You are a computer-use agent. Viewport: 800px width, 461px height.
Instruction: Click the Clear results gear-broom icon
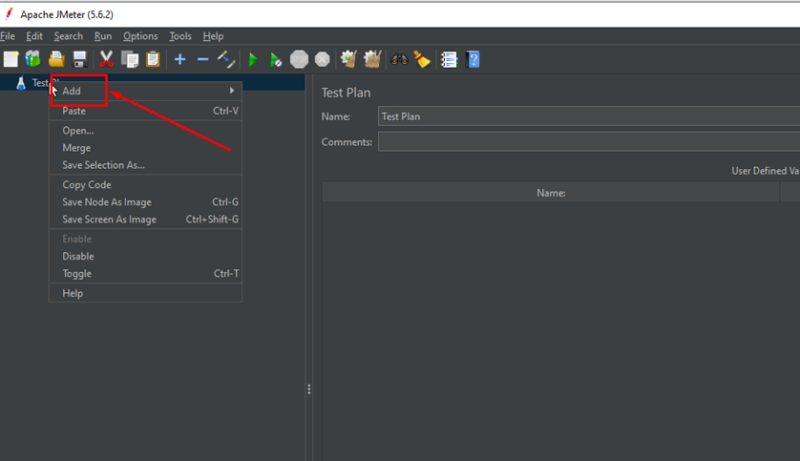(348, 59)
